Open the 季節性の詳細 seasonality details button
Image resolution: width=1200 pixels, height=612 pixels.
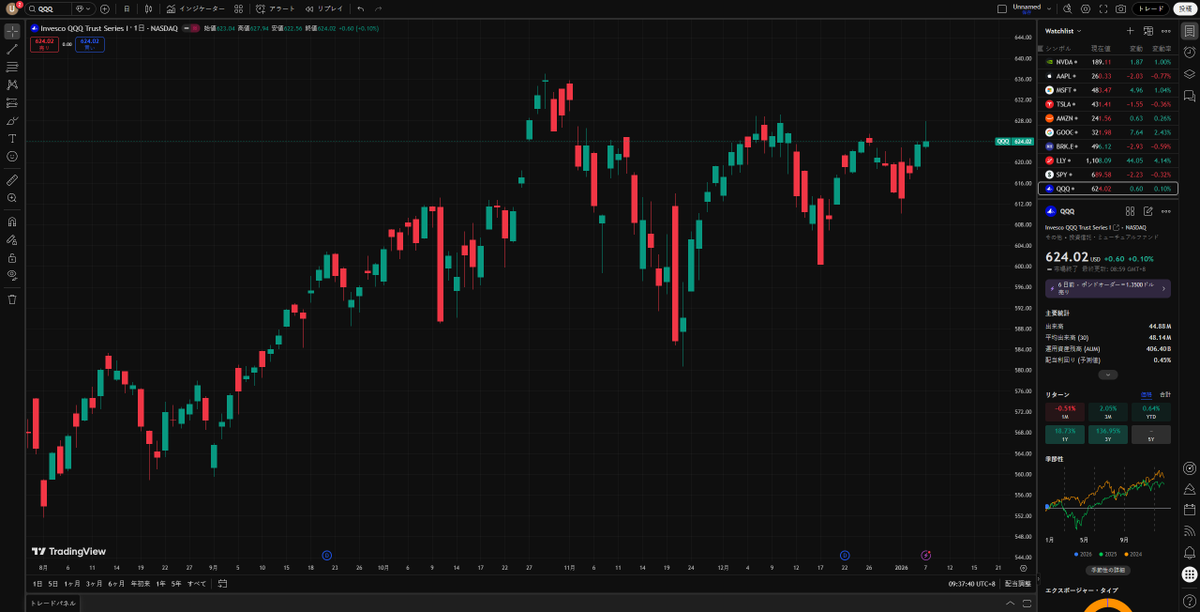pos(1108,570)
